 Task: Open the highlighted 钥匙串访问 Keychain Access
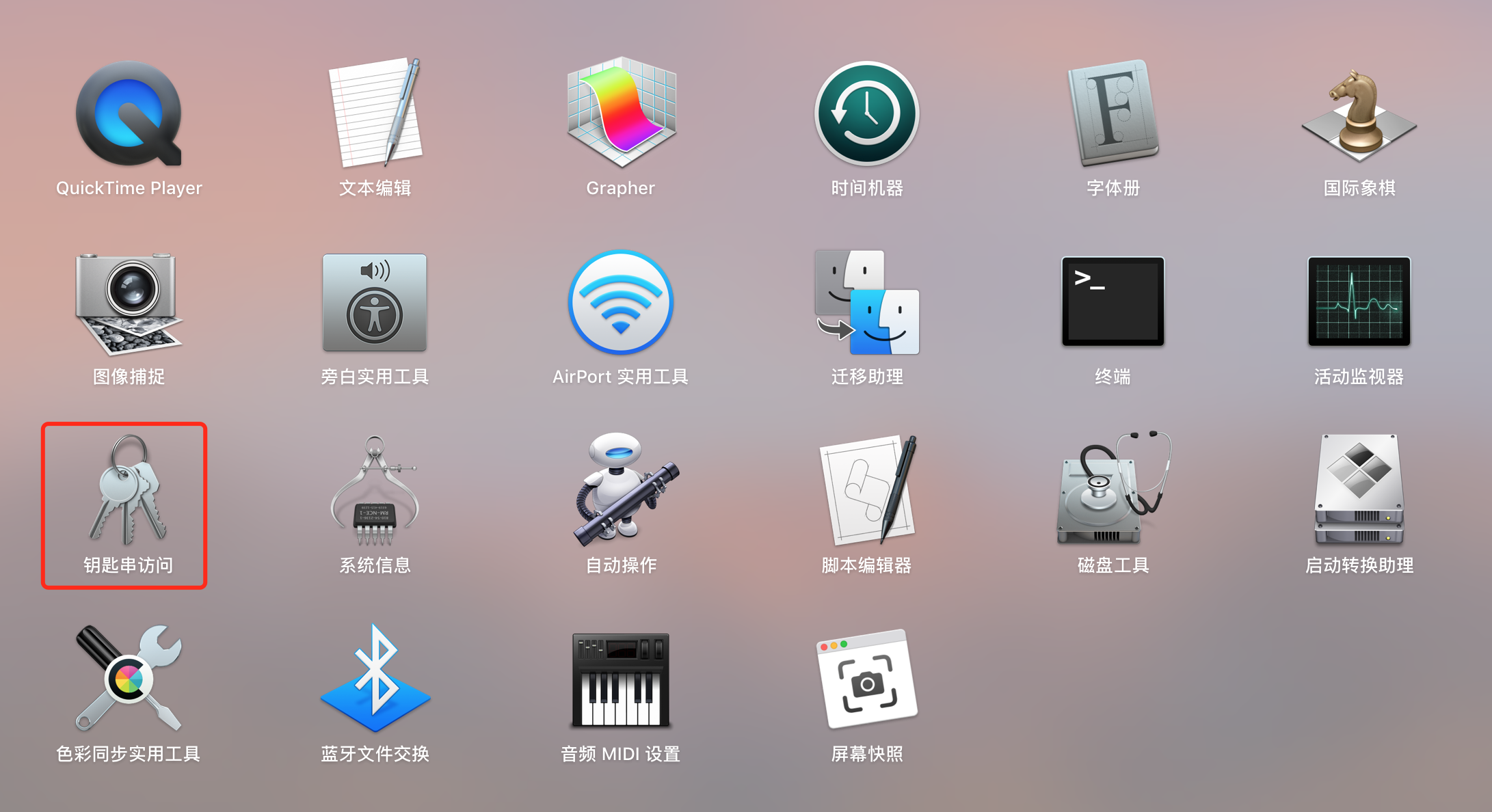[127, 491]
